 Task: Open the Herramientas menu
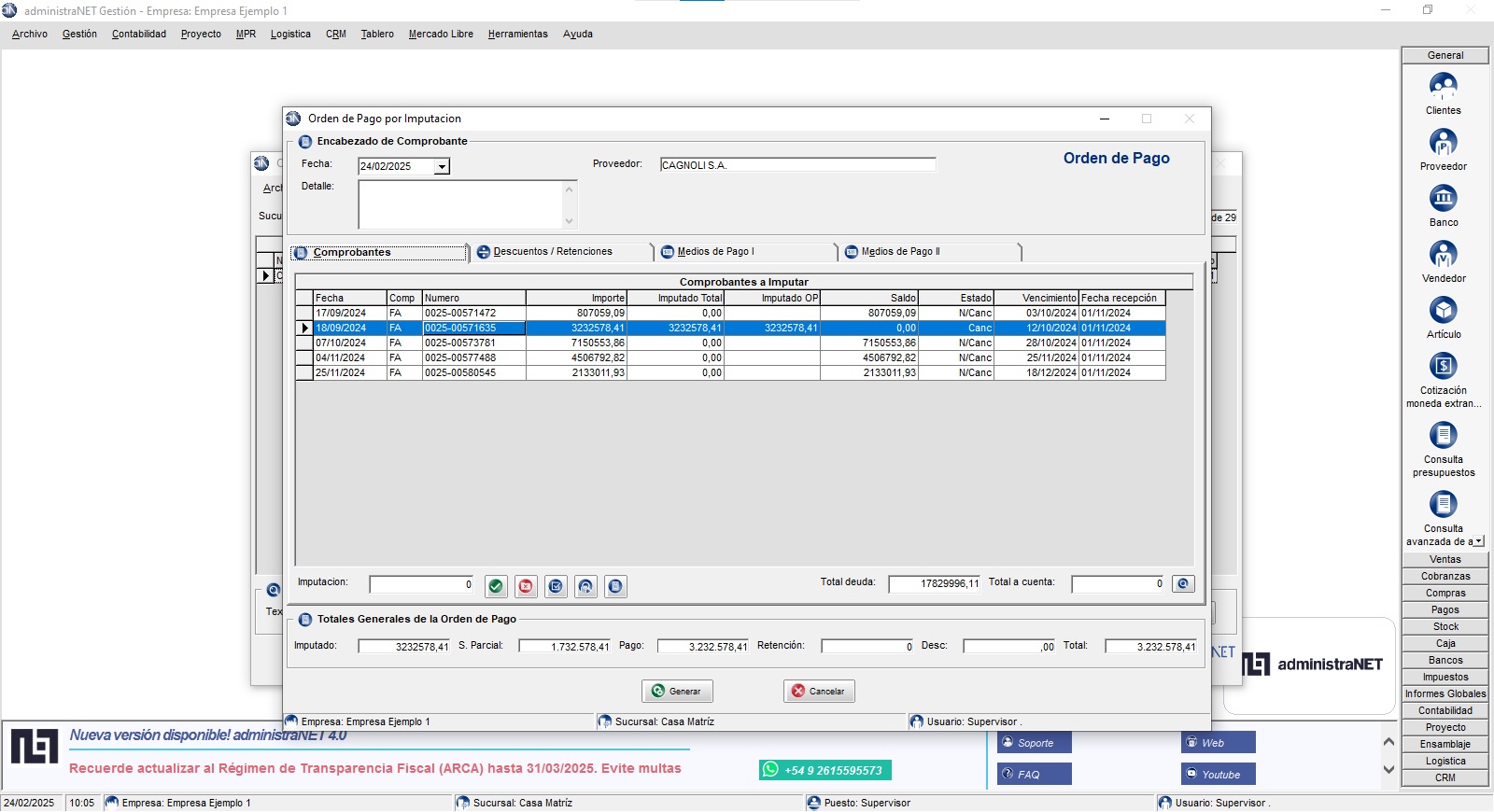(x=517, y=34)
